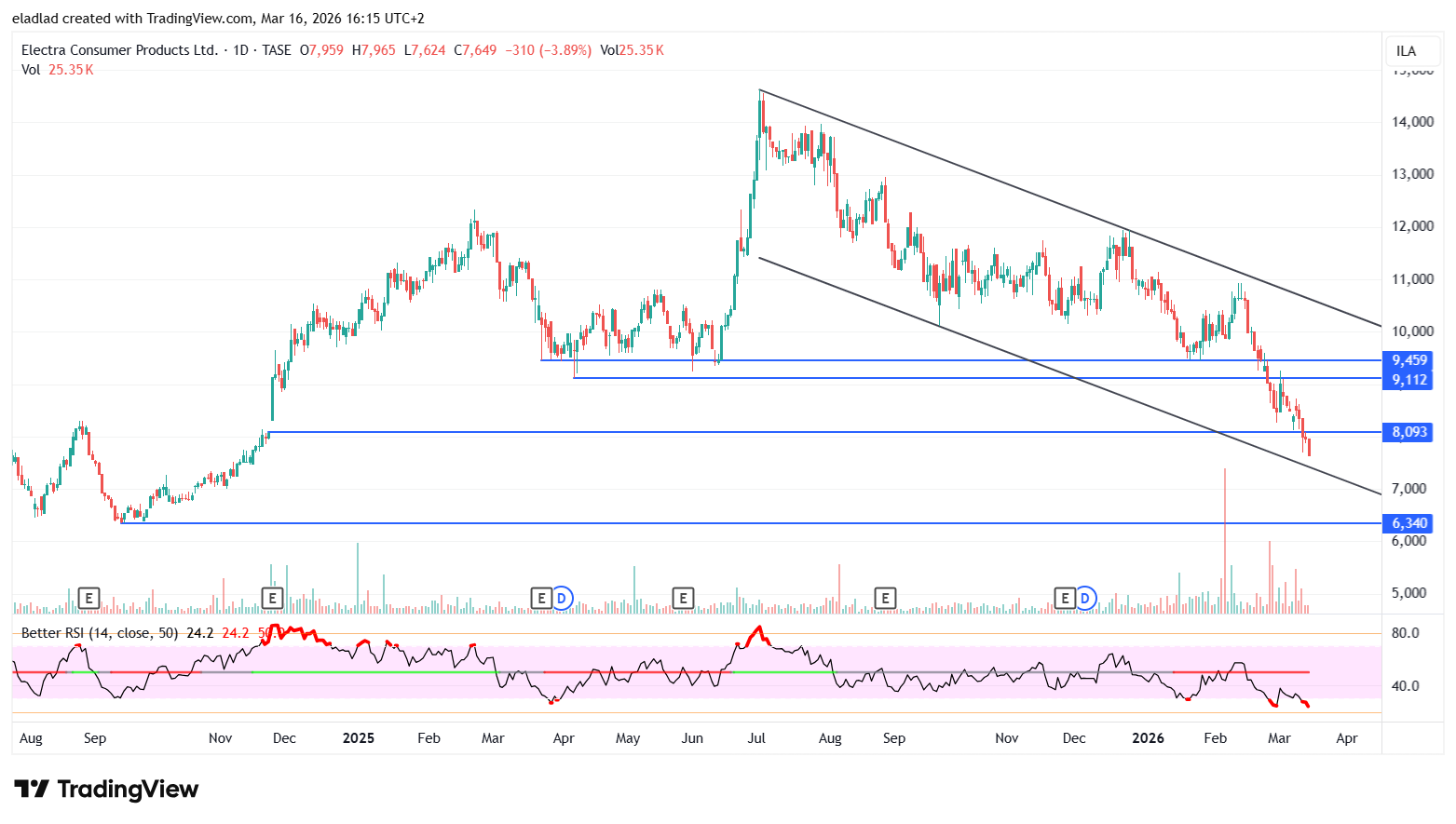The image size is (1456, 824).
Task: Open the earnings marker near December 2024
Action: (x=272, y=598)
